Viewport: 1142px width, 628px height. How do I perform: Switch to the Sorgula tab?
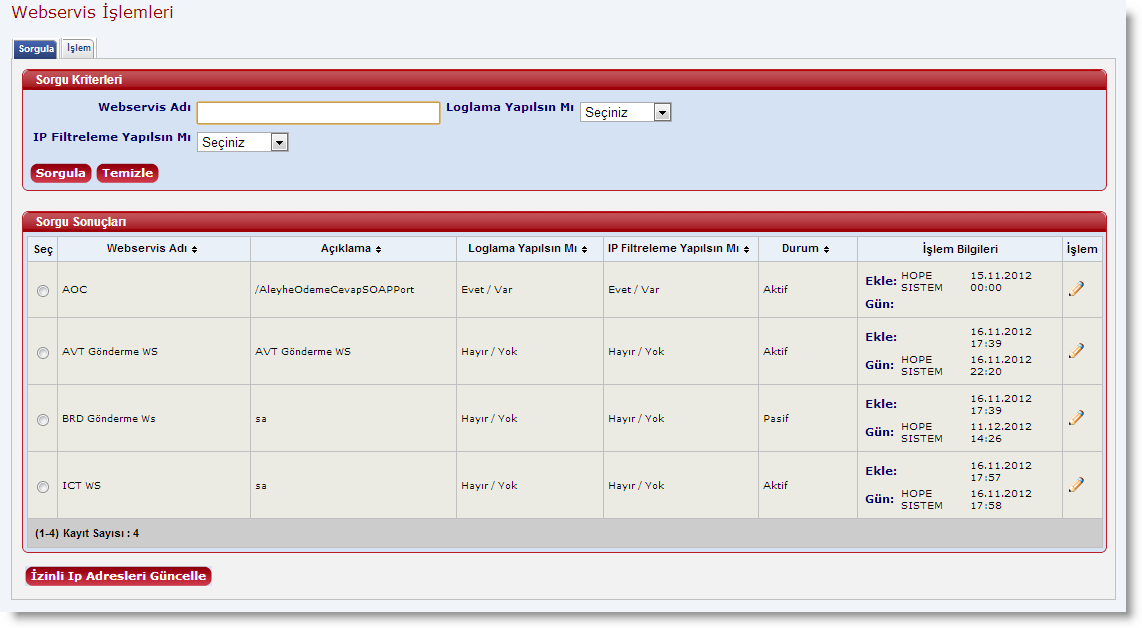pyautogui.click(x=36, y=49)
